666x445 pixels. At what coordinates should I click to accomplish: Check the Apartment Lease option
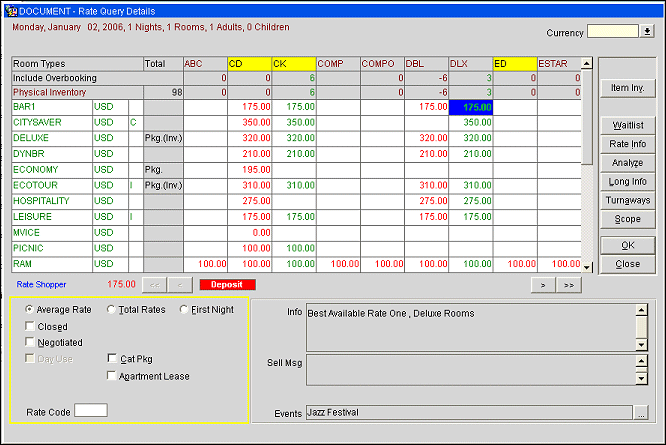coord(112,376)
